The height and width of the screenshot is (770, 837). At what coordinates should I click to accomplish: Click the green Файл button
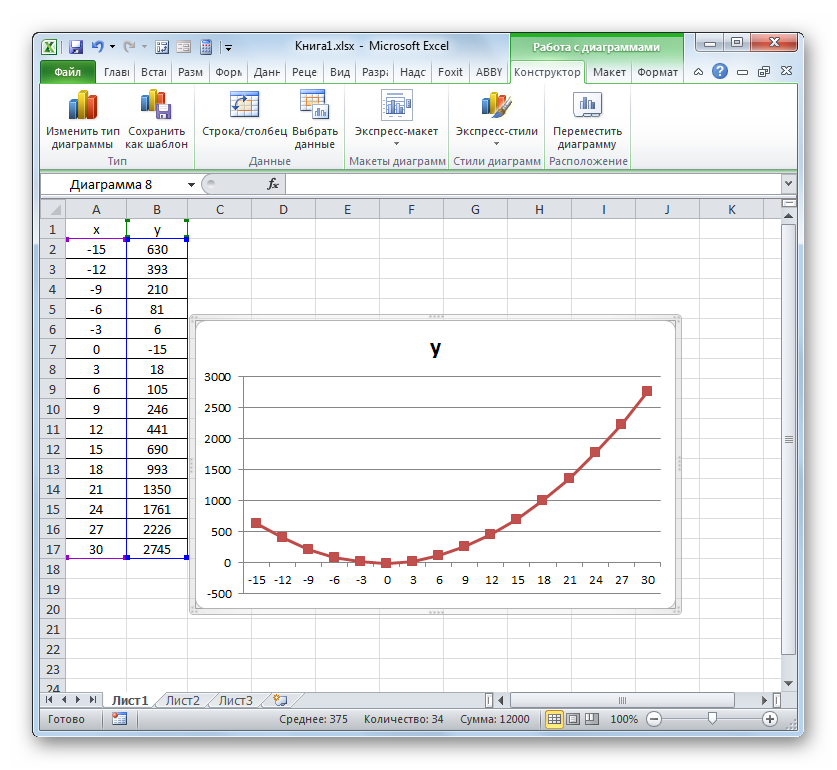(67, 72)
